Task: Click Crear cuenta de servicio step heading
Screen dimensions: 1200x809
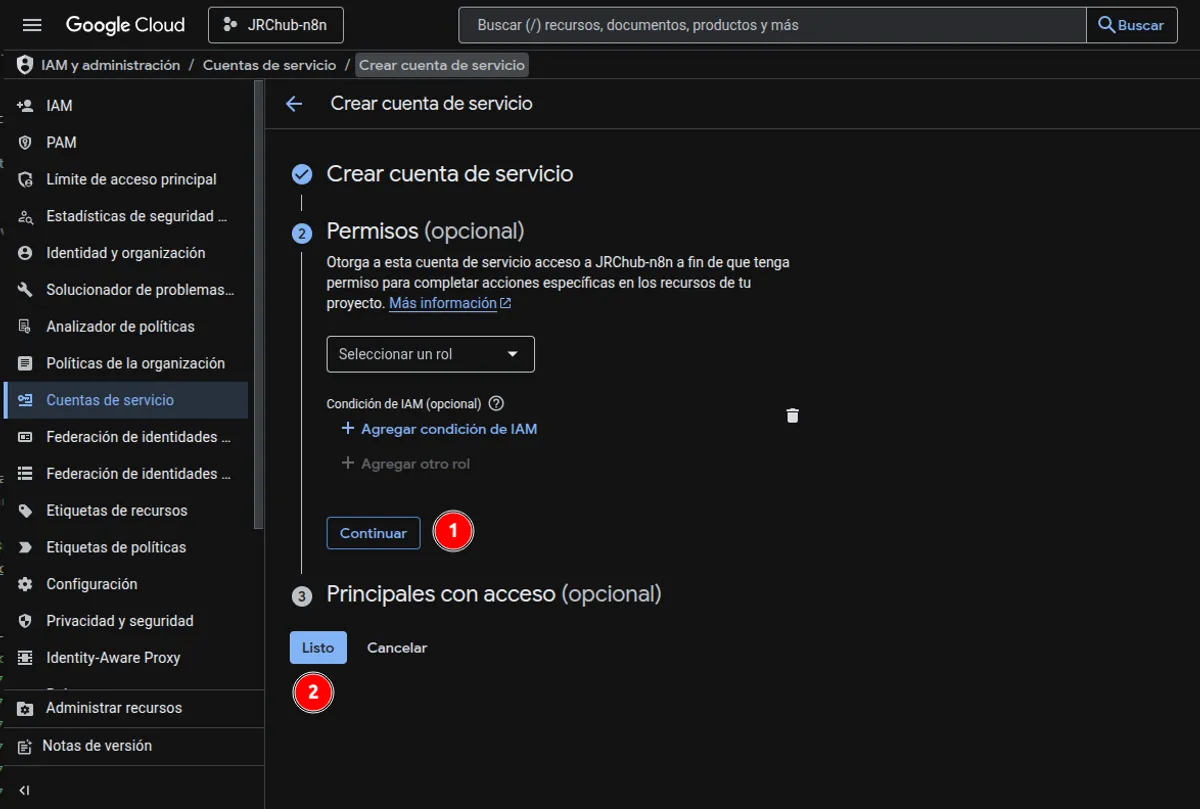Action: pyautogui.click(x=450, y=174)
